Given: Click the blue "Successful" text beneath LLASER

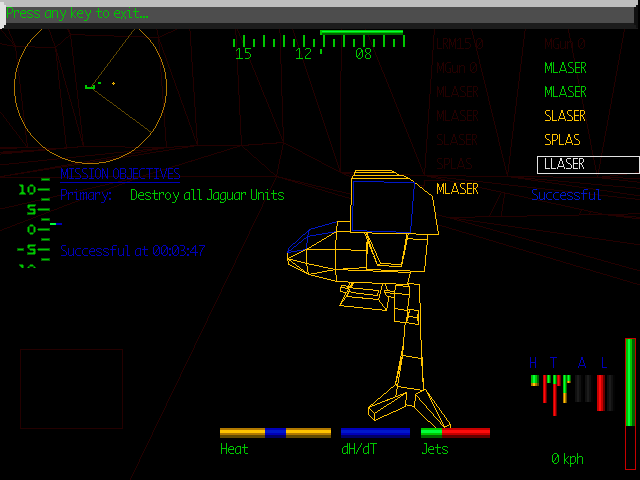Looking at the screenshot, I should click(x=566, y=195).
